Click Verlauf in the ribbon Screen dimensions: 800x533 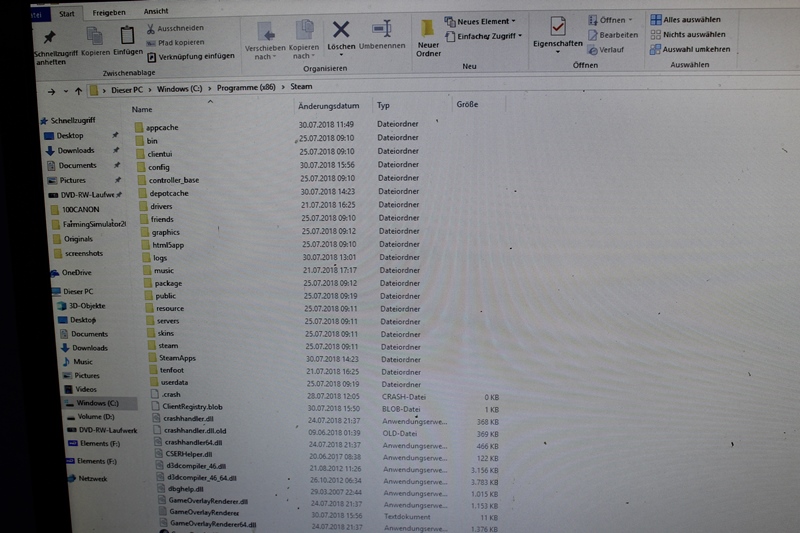pos(606,50)
